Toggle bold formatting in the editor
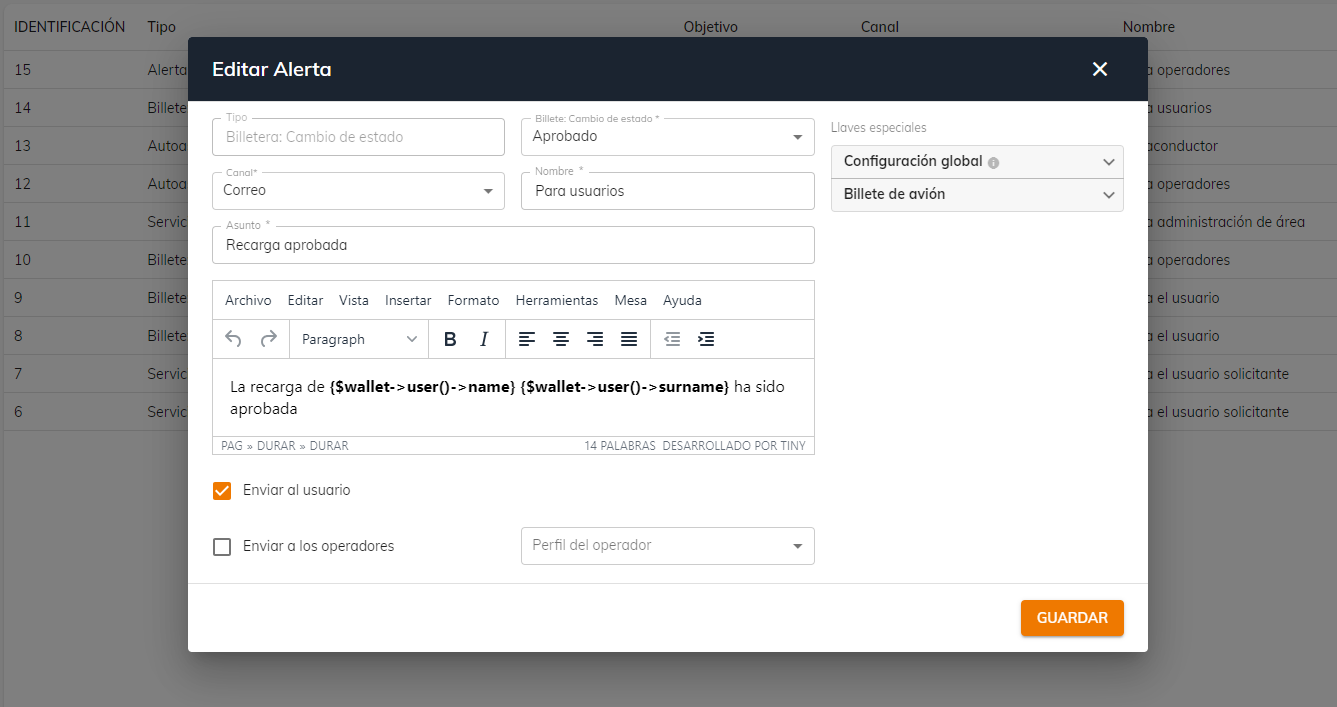Image resolution: width=1337 pixels, height=707 pixels. 450,339
